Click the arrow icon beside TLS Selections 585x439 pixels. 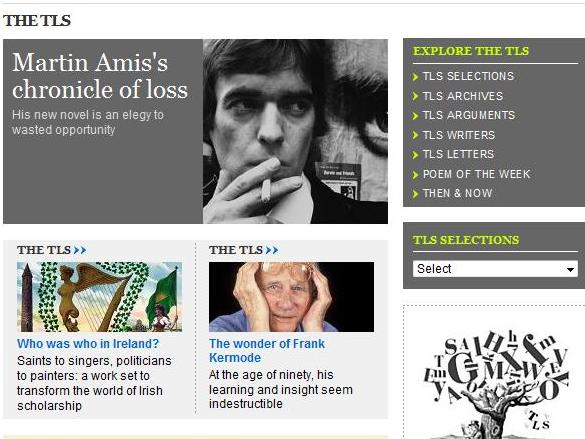click(x=416, y=77)
